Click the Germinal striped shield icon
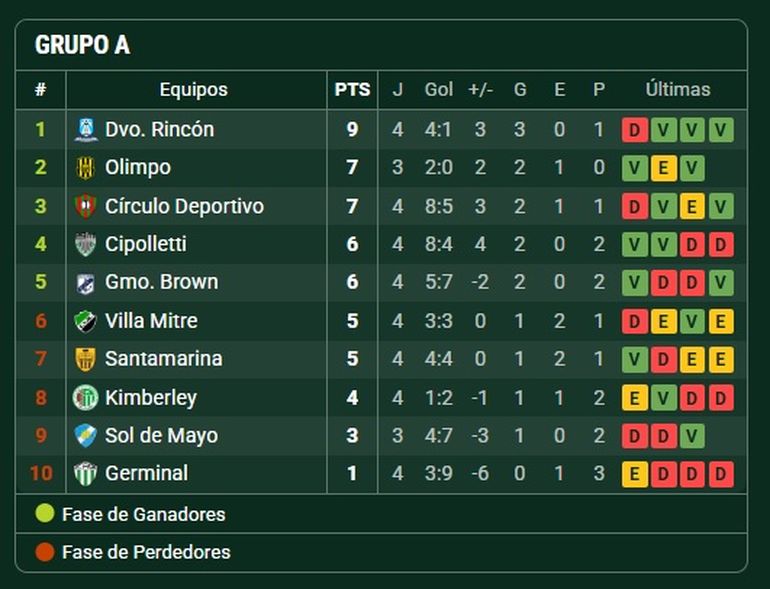The image size is (770, 589). 86,474
